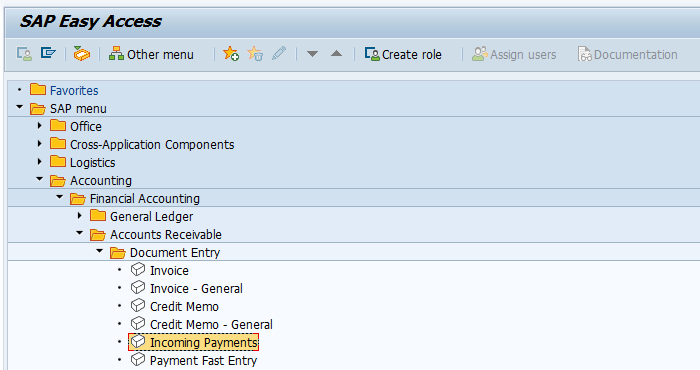Viewport: 700px width, 370px height.
Task: Click the Financial Accounting folder icon
Action: (x=78, y=198)
